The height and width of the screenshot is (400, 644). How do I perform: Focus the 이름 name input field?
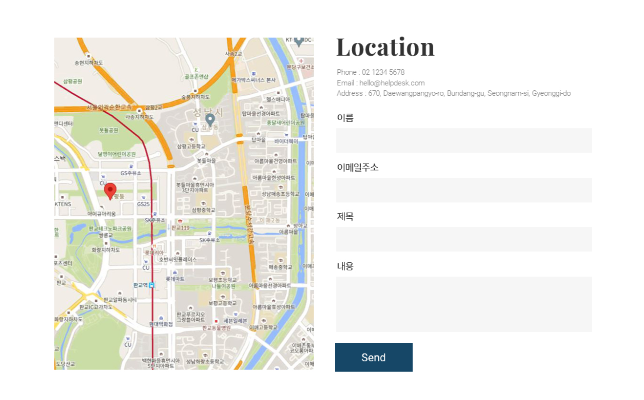(463, 140)
